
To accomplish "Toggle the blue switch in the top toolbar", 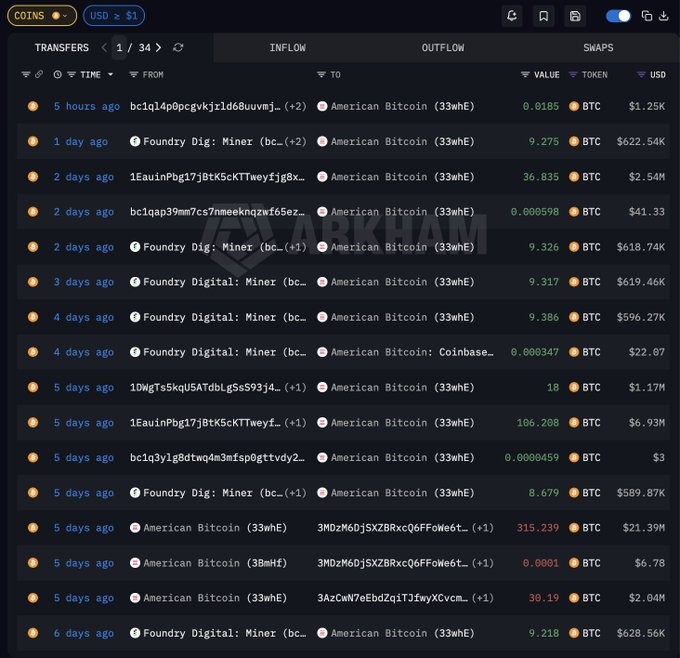I will 618,16.
